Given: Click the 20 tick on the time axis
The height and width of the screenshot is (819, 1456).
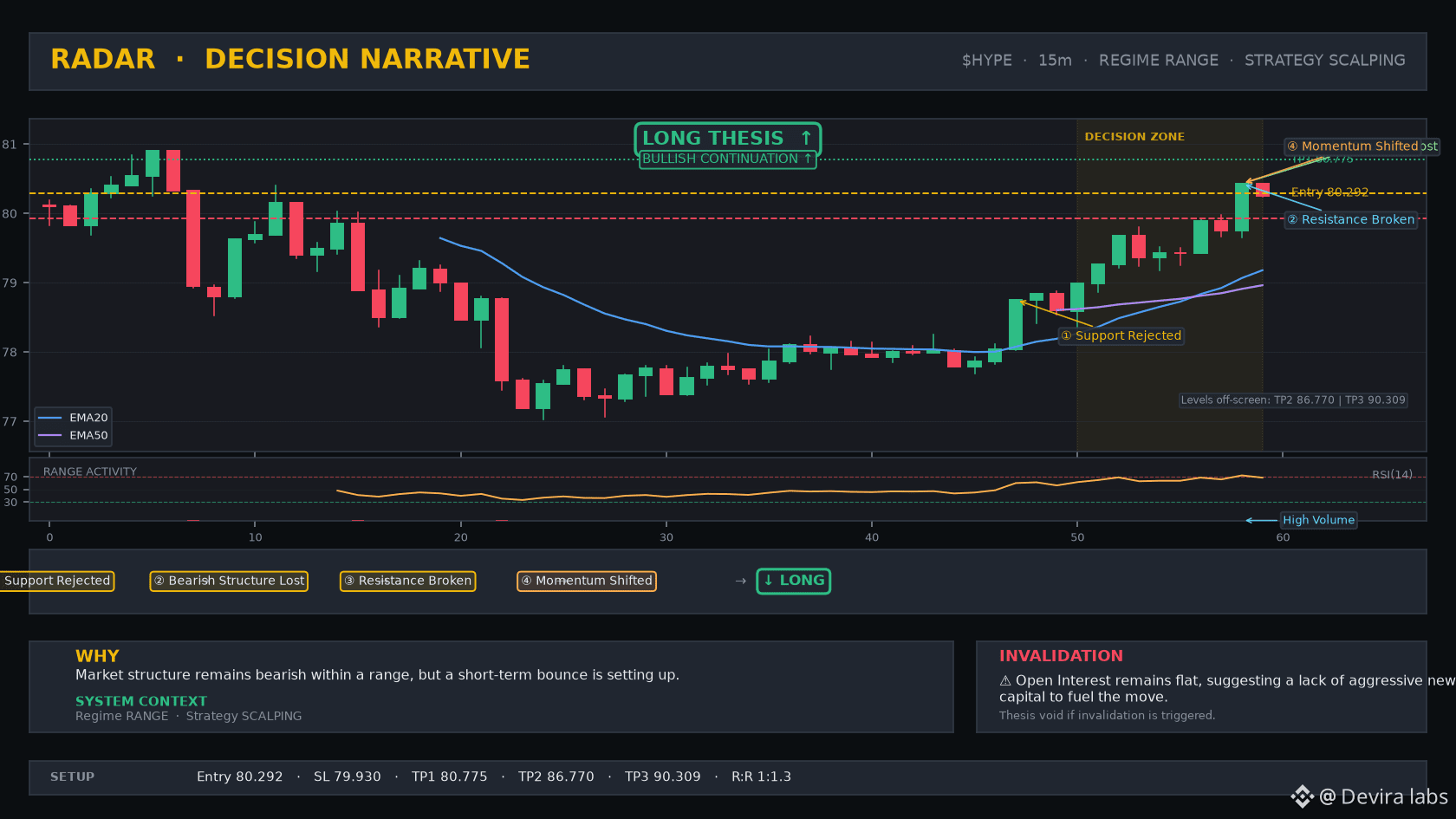Looking at the screenshot, I should (460, 537).
